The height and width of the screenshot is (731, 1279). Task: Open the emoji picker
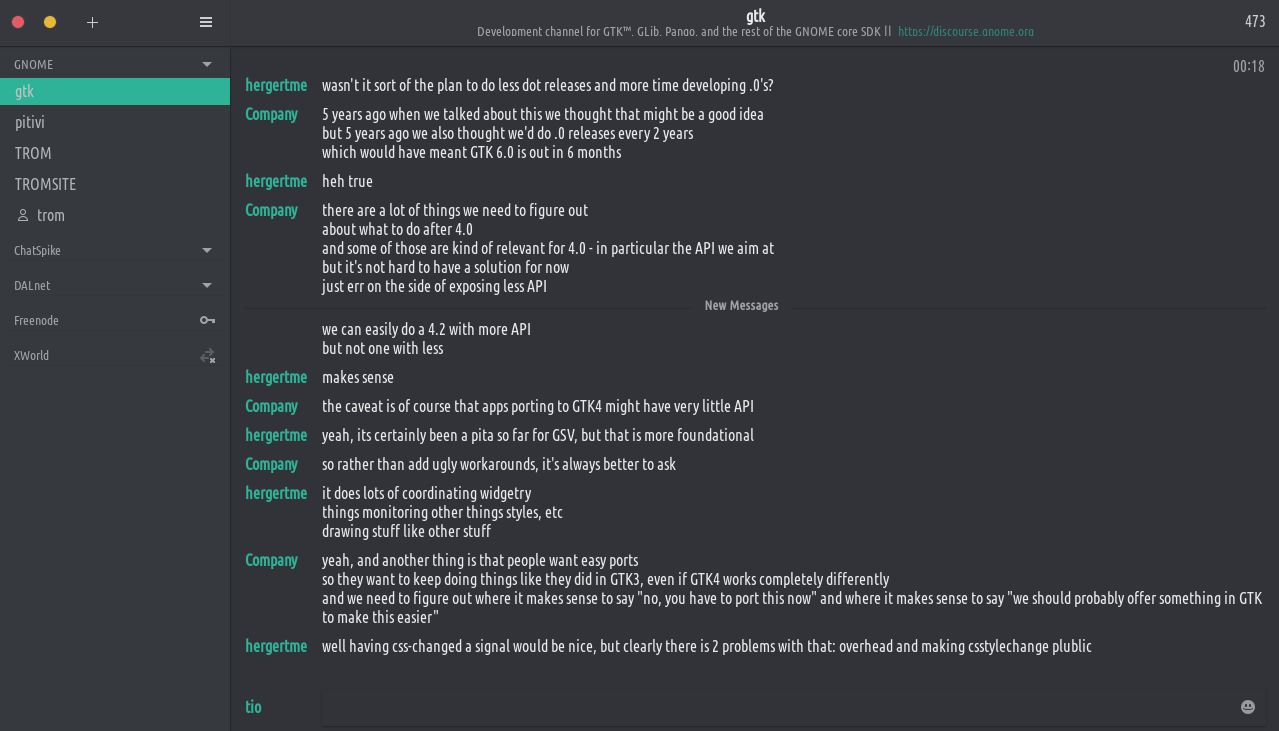click(1248, 707)
